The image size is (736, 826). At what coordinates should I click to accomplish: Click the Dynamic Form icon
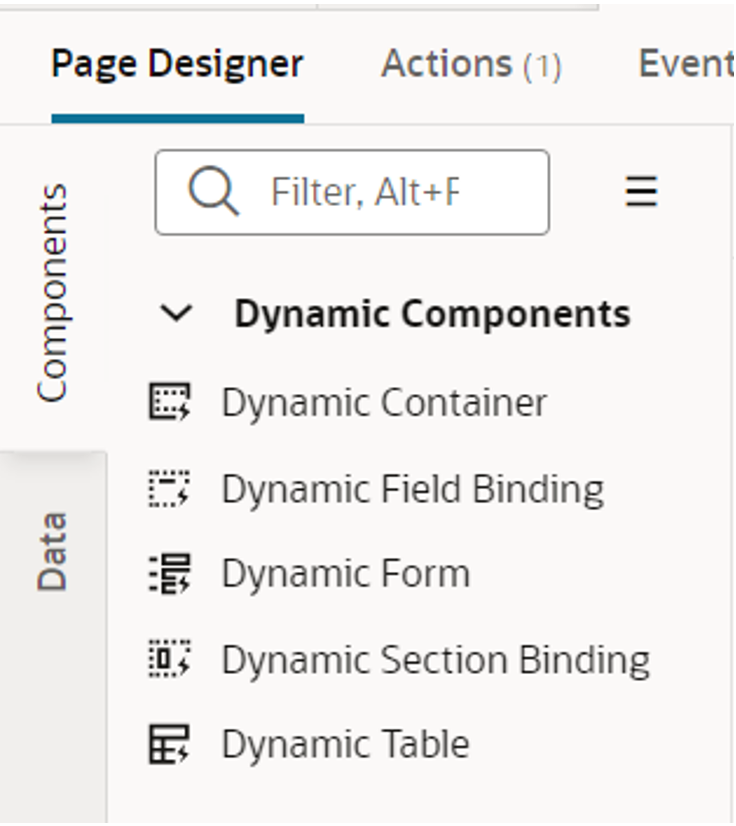pos(169,574)
